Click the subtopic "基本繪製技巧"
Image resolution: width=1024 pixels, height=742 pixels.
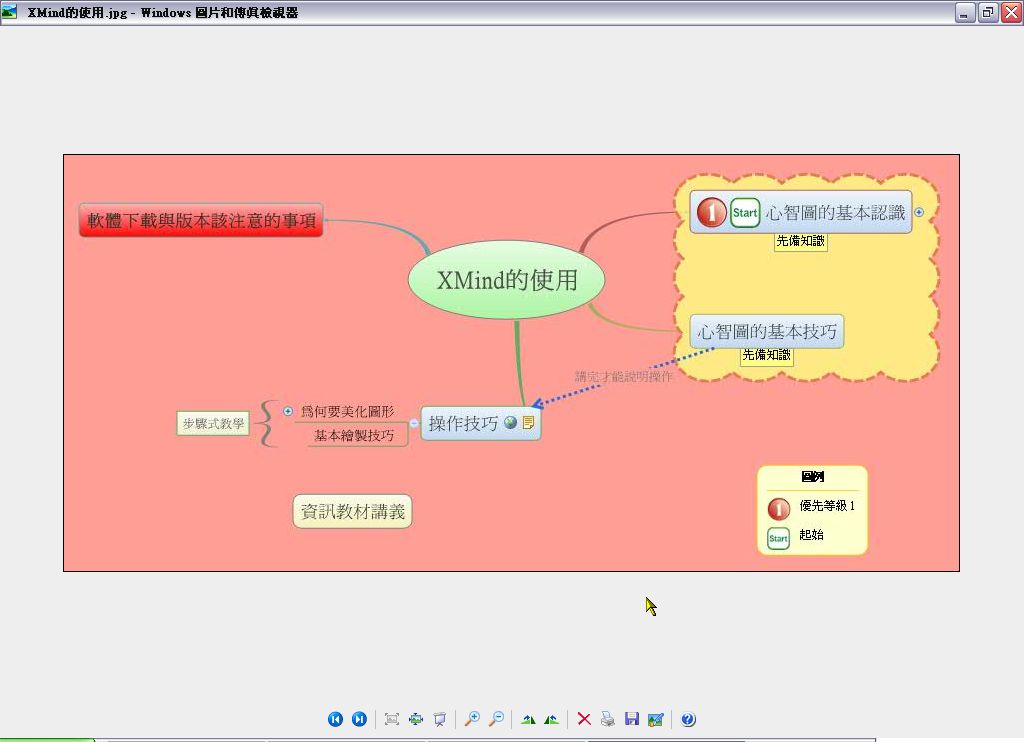[x=354, y=436]
